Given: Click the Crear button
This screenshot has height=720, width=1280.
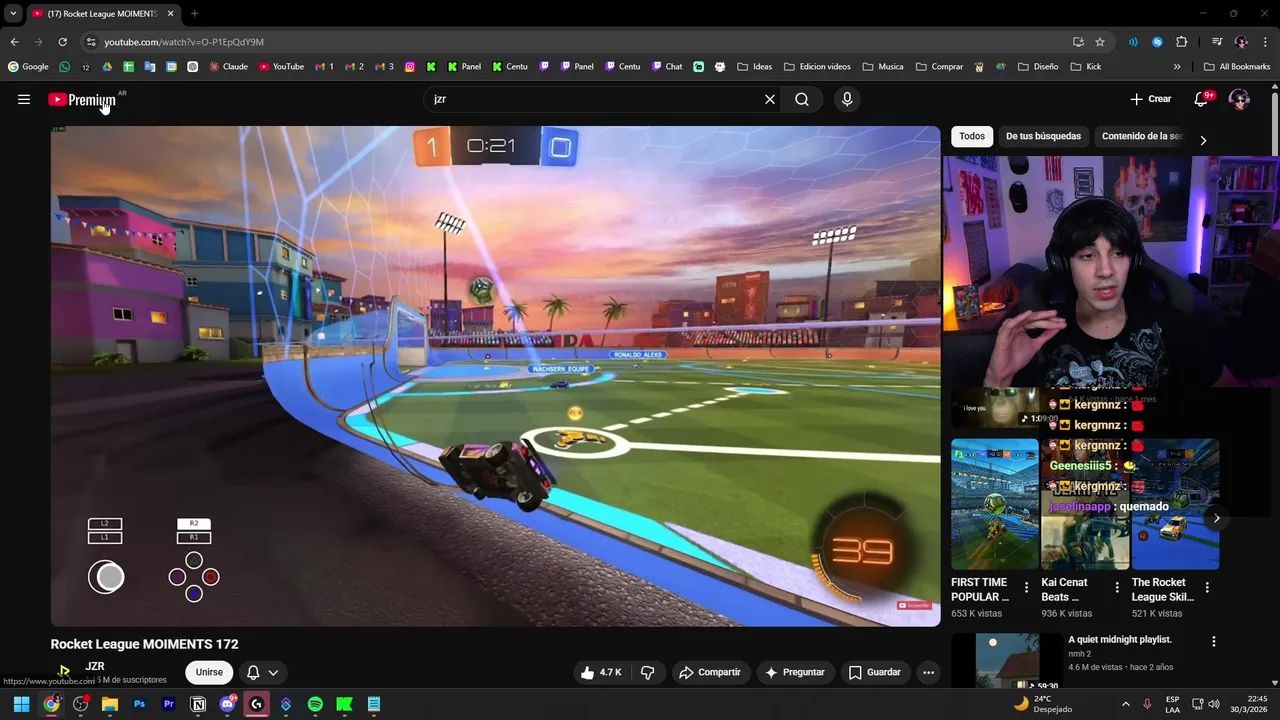Looking at the screenshot, I should click(1150, 99).
